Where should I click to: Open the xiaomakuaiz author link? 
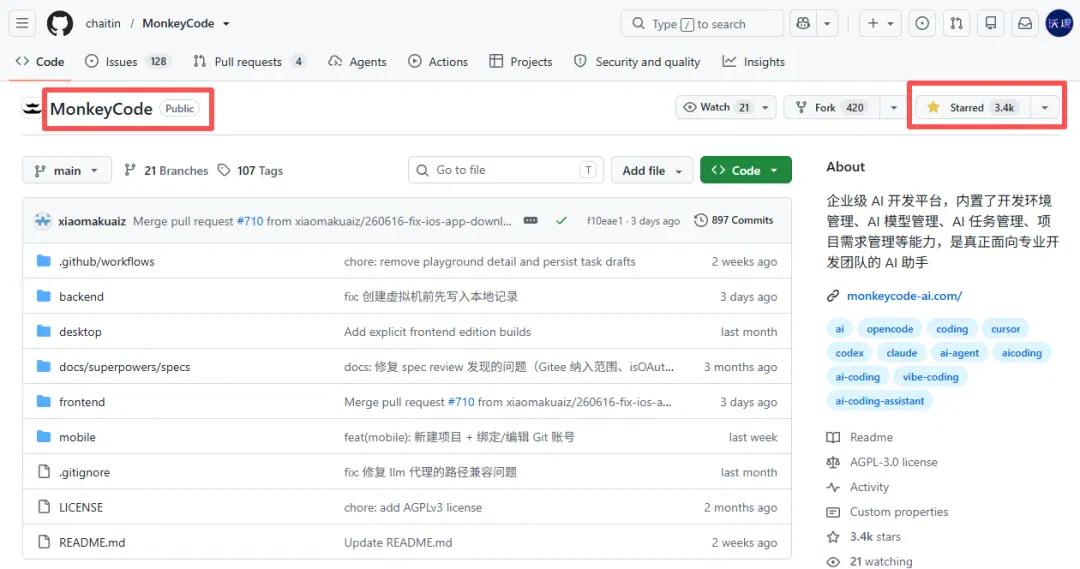(92, 221)
